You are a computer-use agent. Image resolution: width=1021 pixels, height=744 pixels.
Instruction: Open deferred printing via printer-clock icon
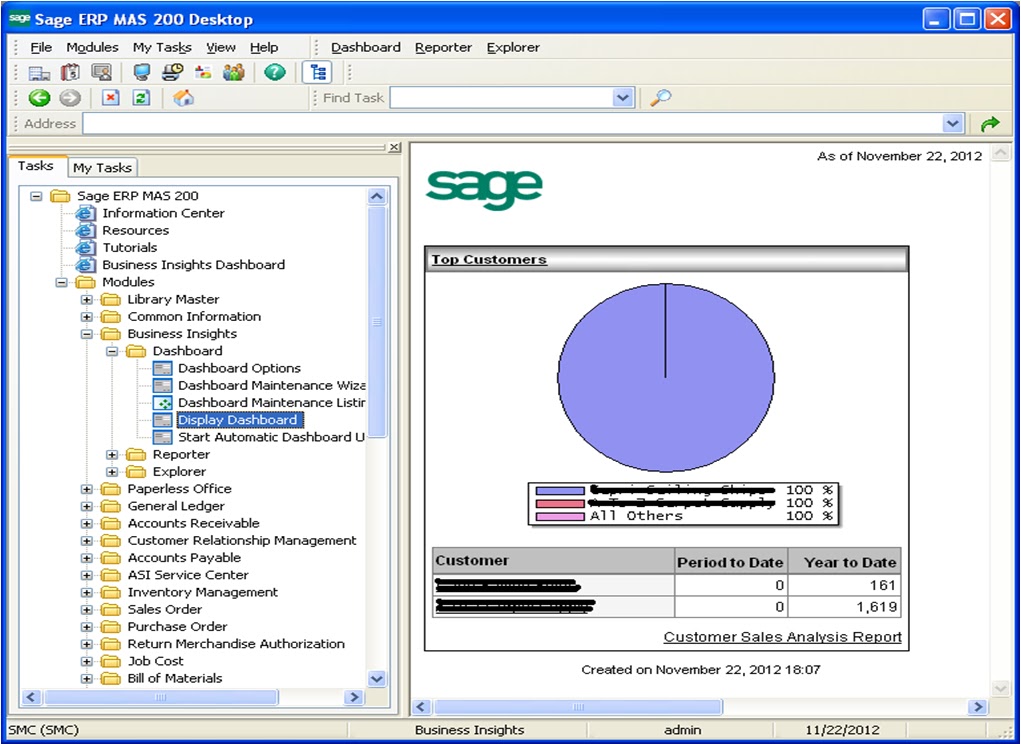(173, 72)
